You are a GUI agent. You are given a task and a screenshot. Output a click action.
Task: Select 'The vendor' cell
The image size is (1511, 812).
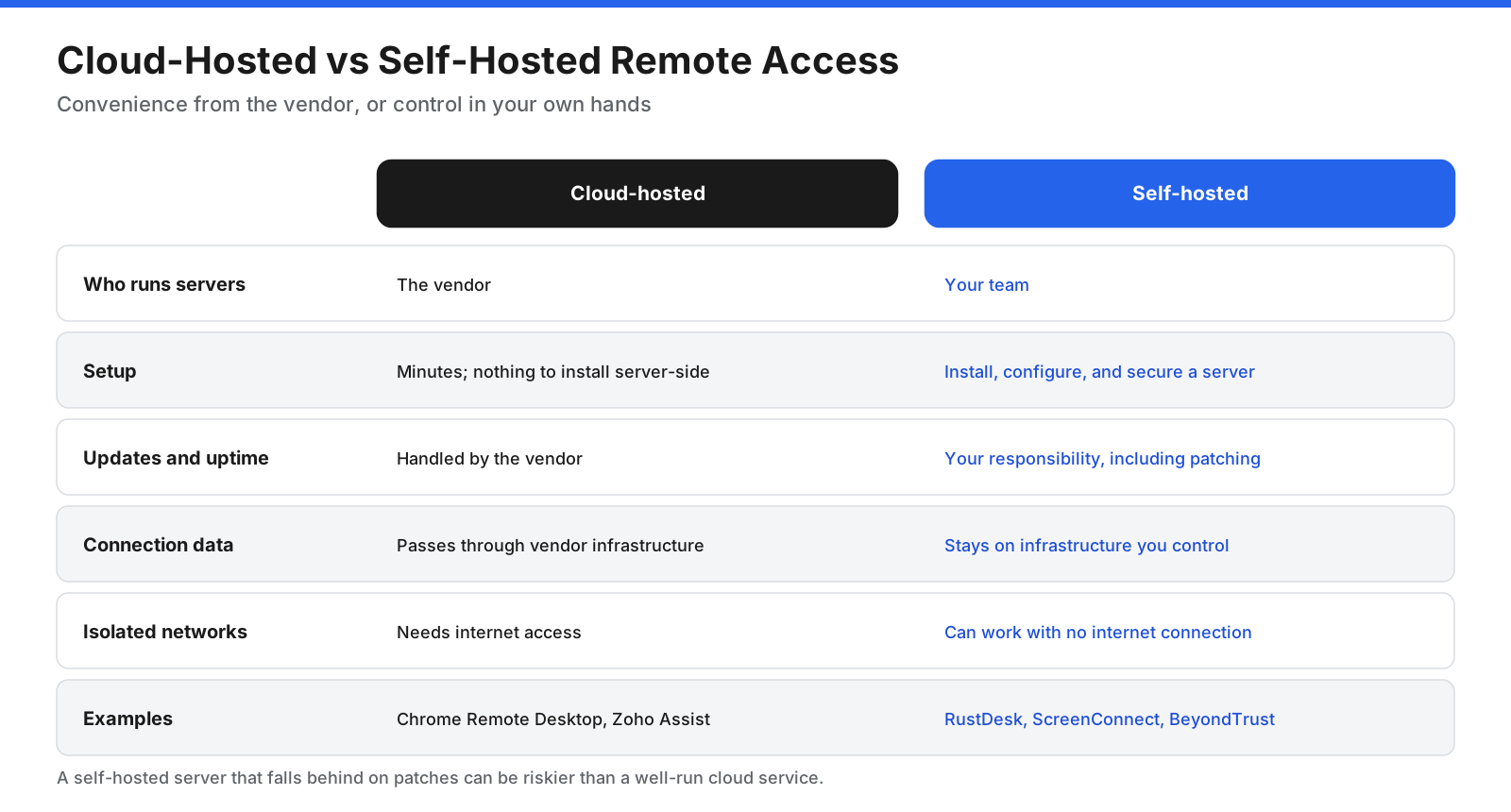tap(444, 285)
